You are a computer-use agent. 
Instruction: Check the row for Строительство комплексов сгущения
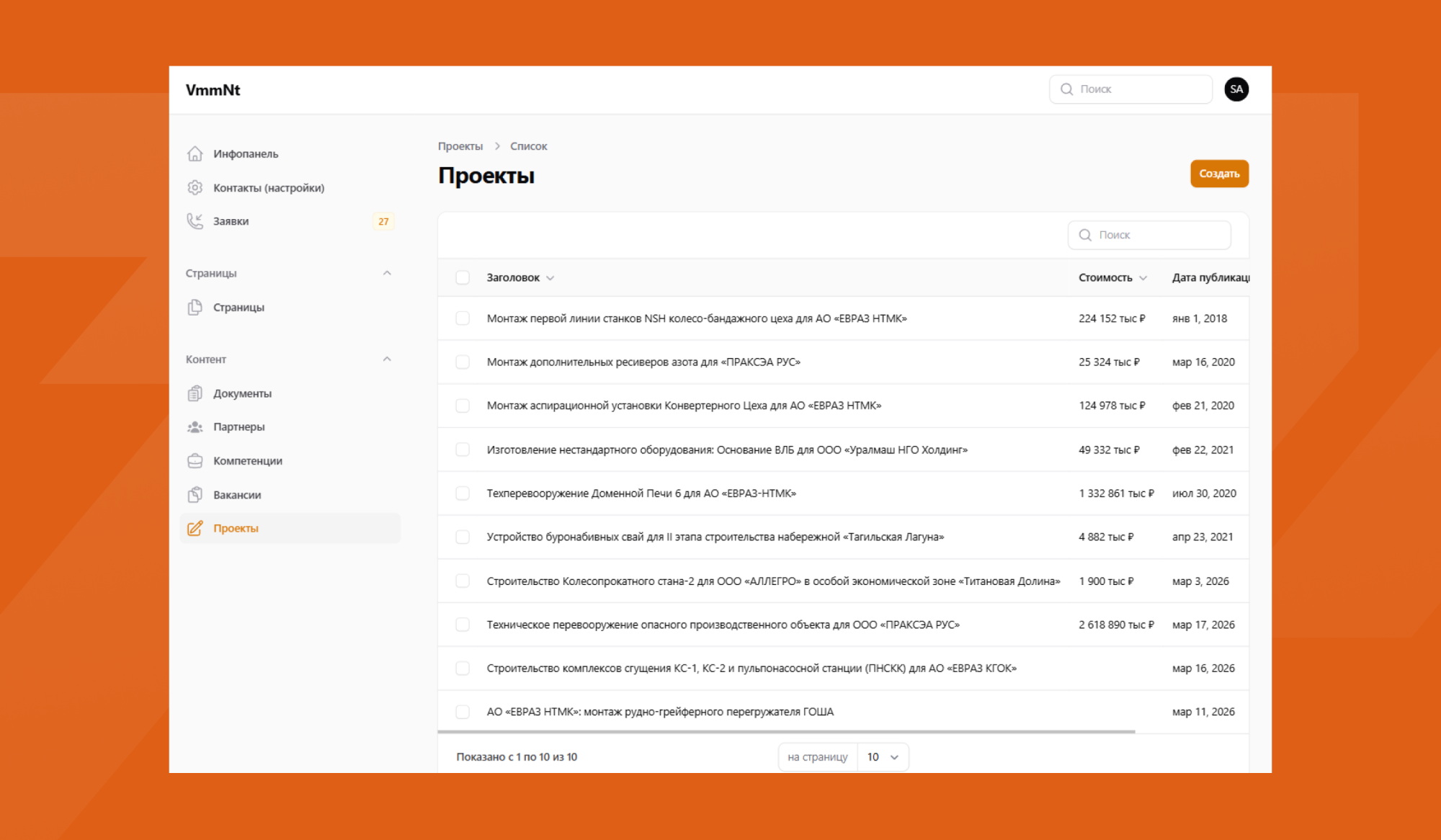coord(463,669)
